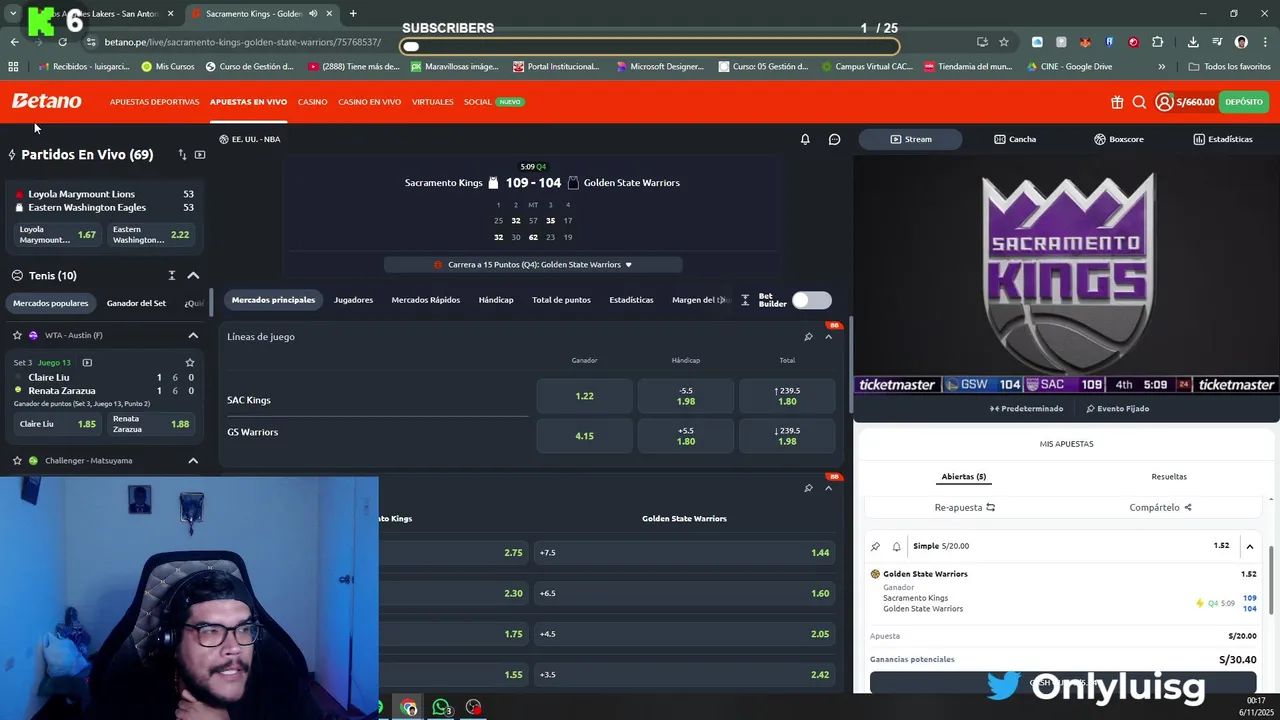Click Predeterminado stream layout button

coord(1027,409)
